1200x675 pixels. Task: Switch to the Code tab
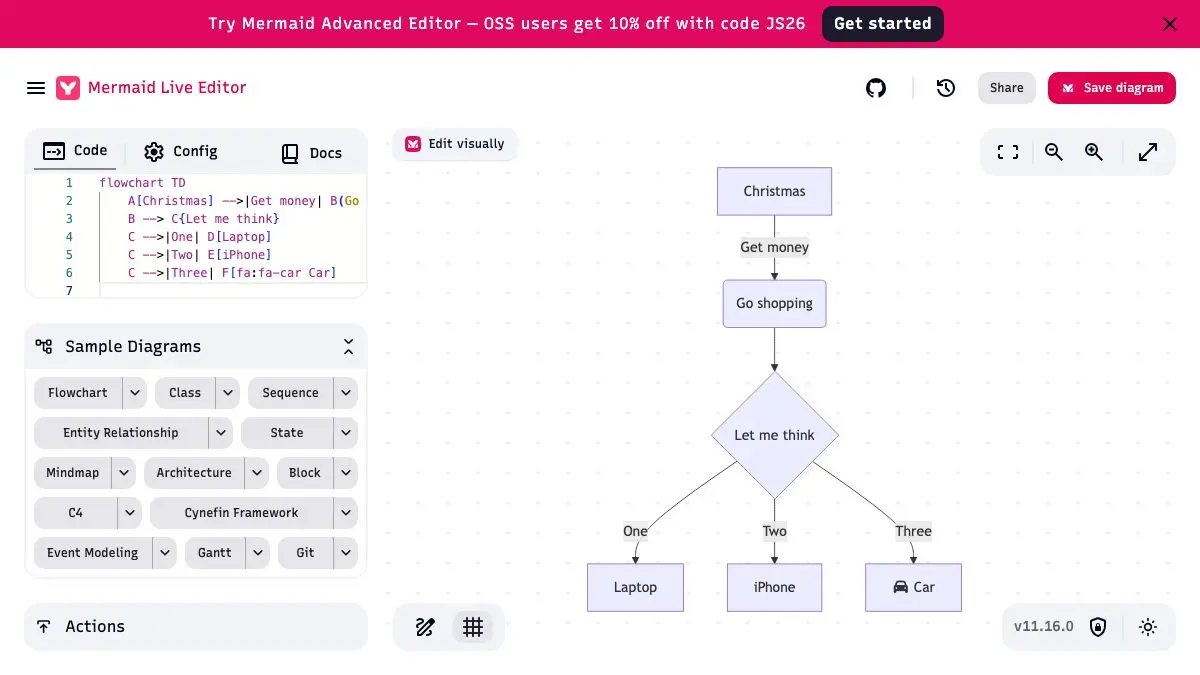click(x=76, y=151)
